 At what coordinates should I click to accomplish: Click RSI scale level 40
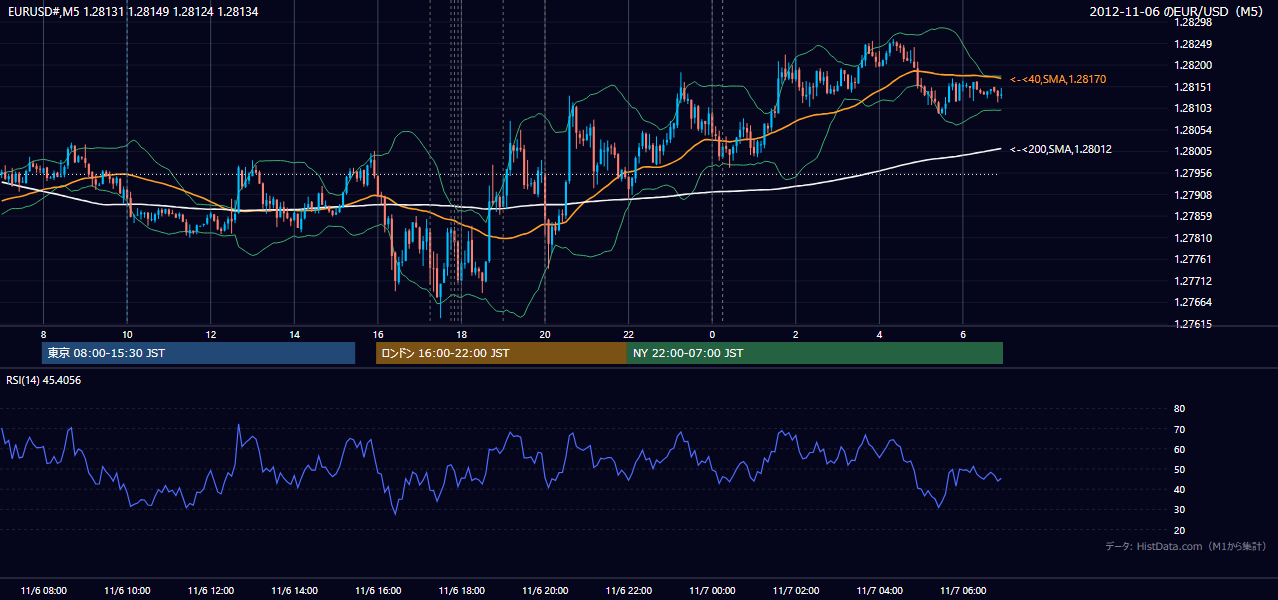tap(1179, 489)
